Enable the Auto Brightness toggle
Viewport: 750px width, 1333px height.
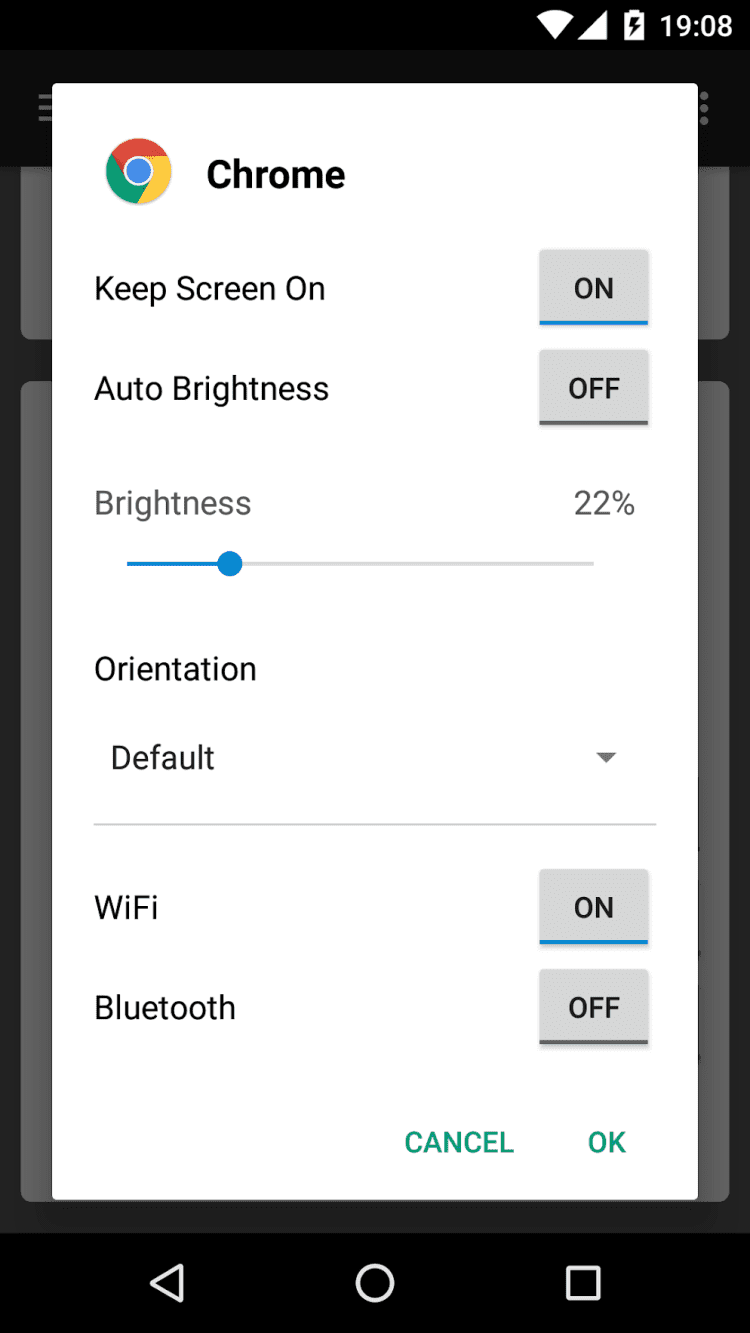click(593, 388)
